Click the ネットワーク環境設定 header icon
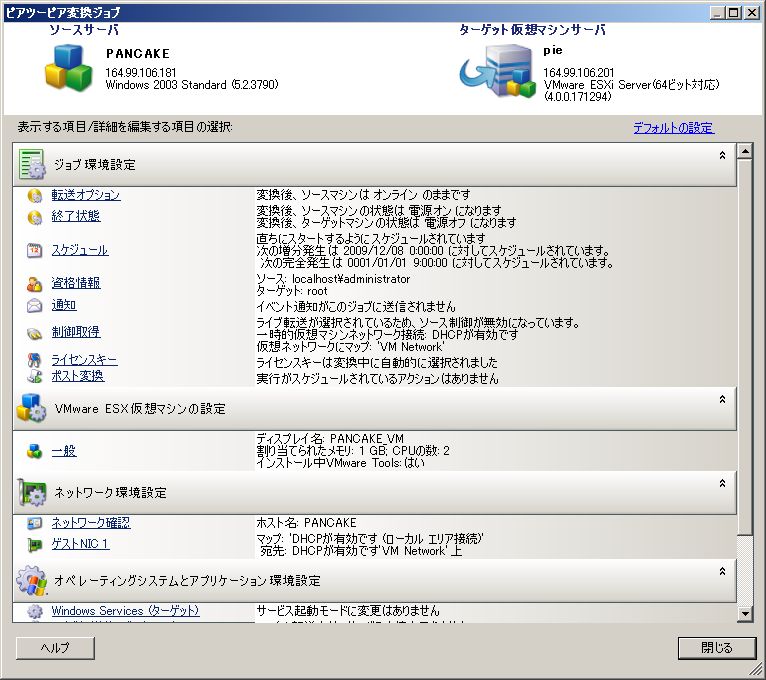 [32, 492]
